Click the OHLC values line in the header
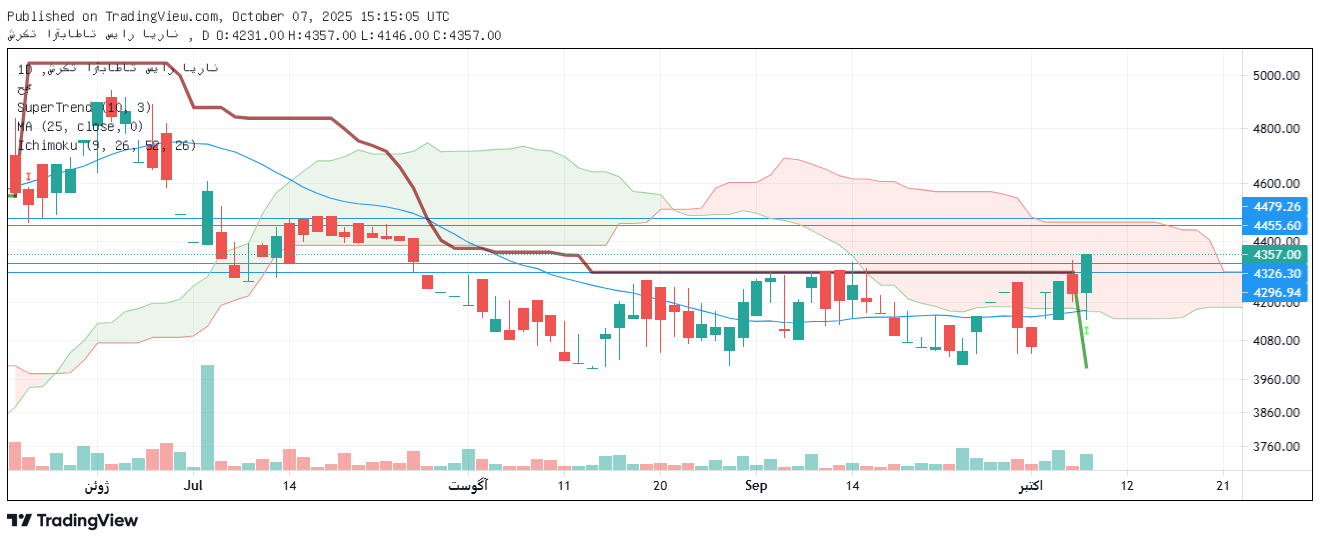Viewport: 1320px width, 541px height. pos(350,36)
